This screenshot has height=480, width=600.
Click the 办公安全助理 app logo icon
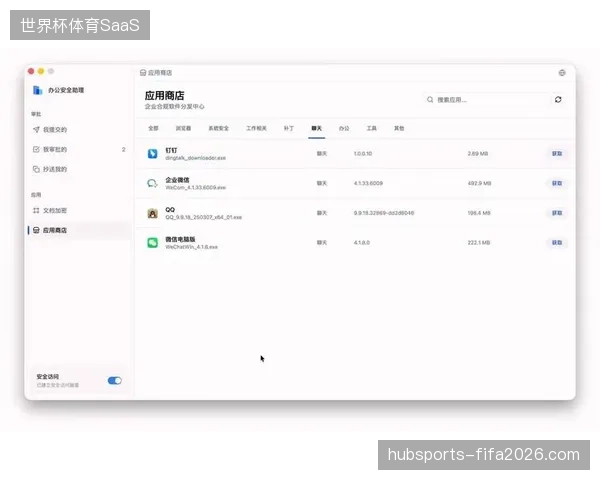[x=37, y=90]
